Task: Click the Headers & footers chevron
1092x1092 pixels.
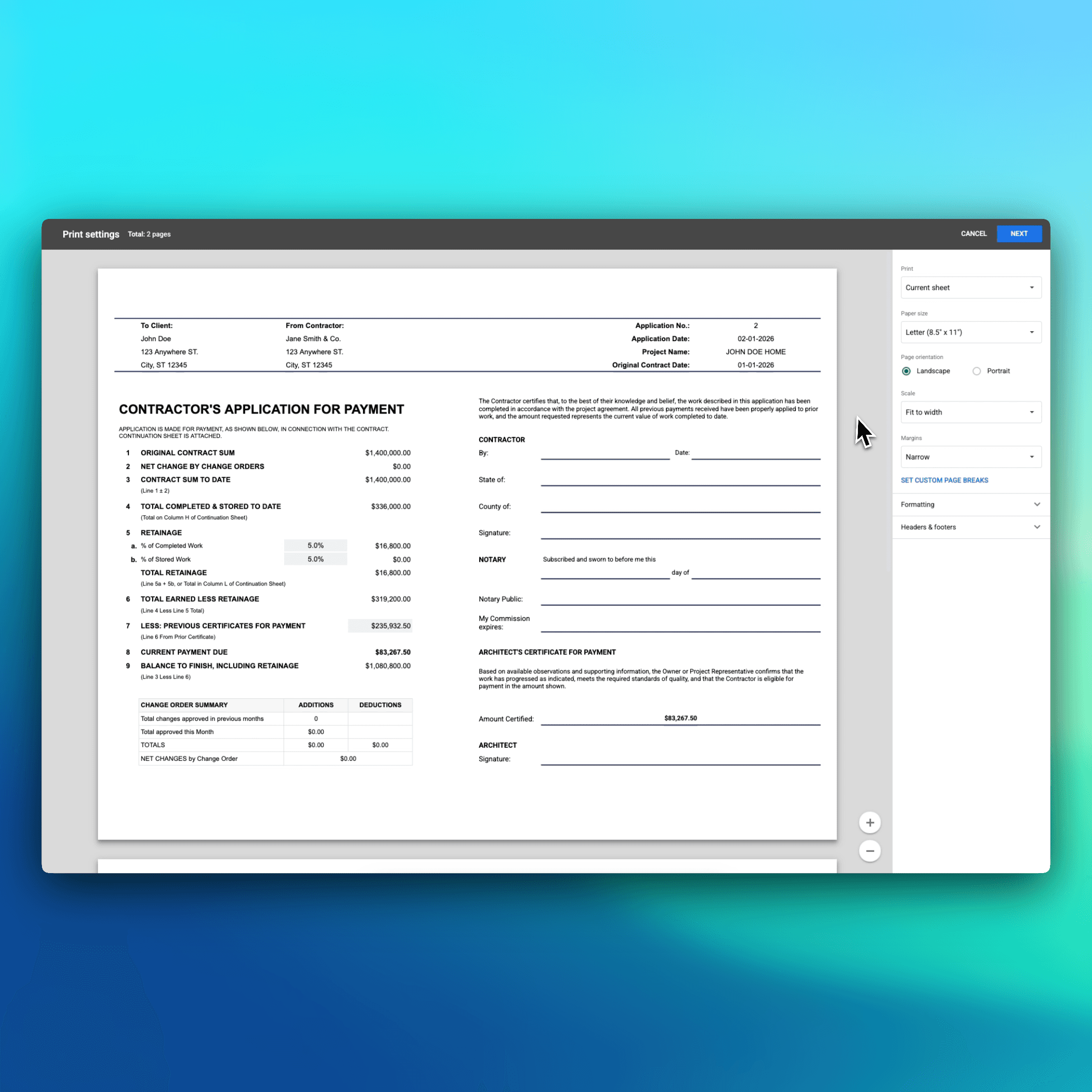Action: [1037, 527]
